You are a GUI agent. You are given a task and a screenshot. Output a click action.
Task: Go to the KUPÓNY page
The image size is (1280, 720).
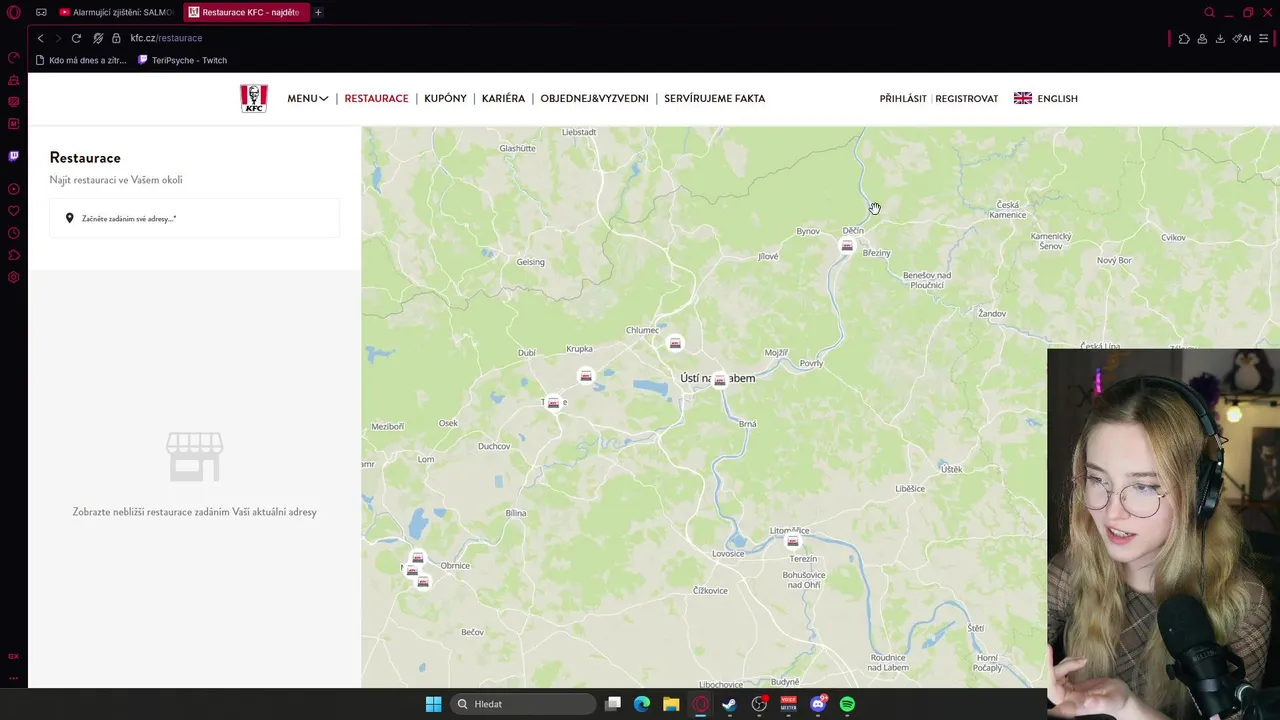tap(445, 98)
